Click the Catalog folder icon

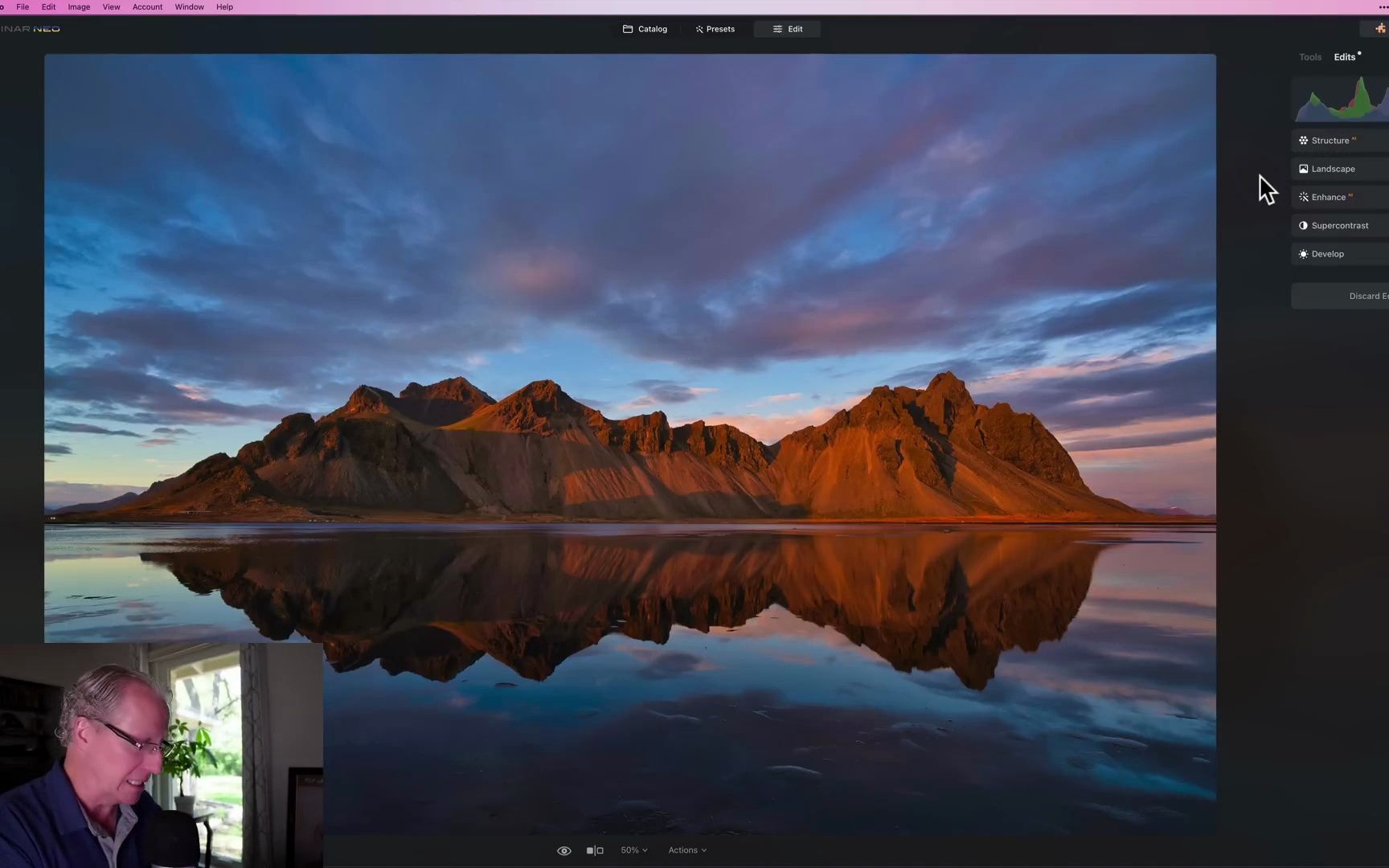pos(629,28)
